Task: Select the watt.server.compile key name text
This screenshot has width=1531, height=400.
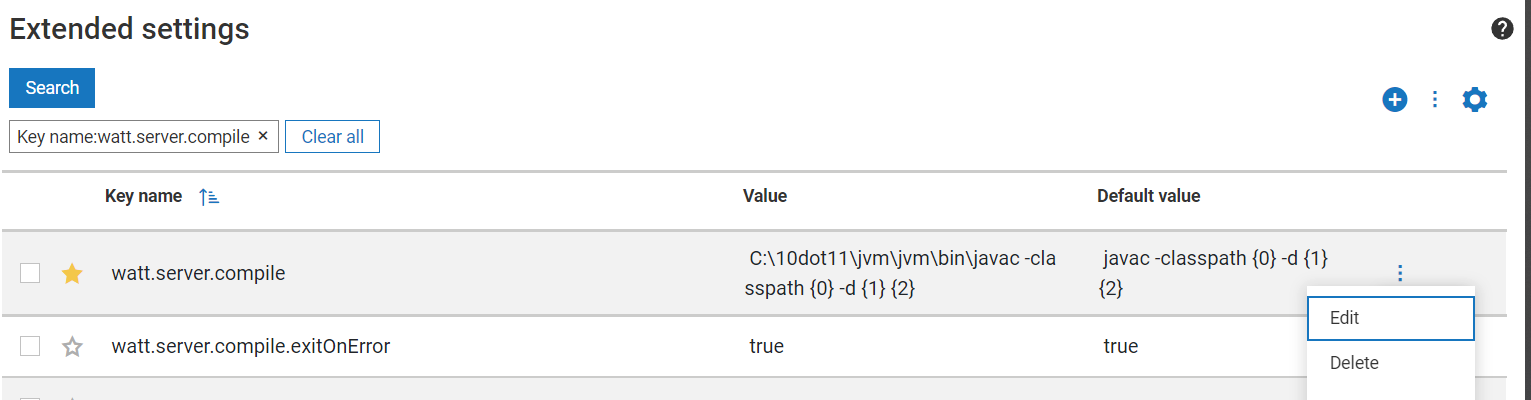Action: point(198,273)
